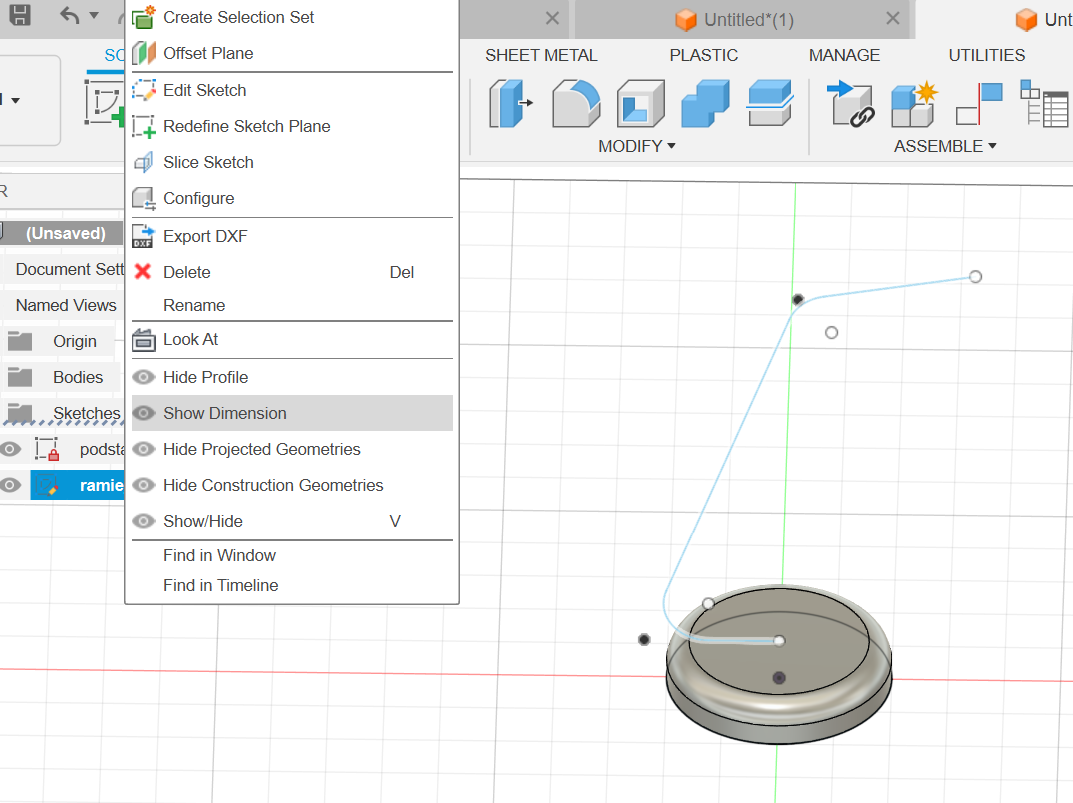
Task: Select Edit Sketch from context menu
Action: [204, 90]
